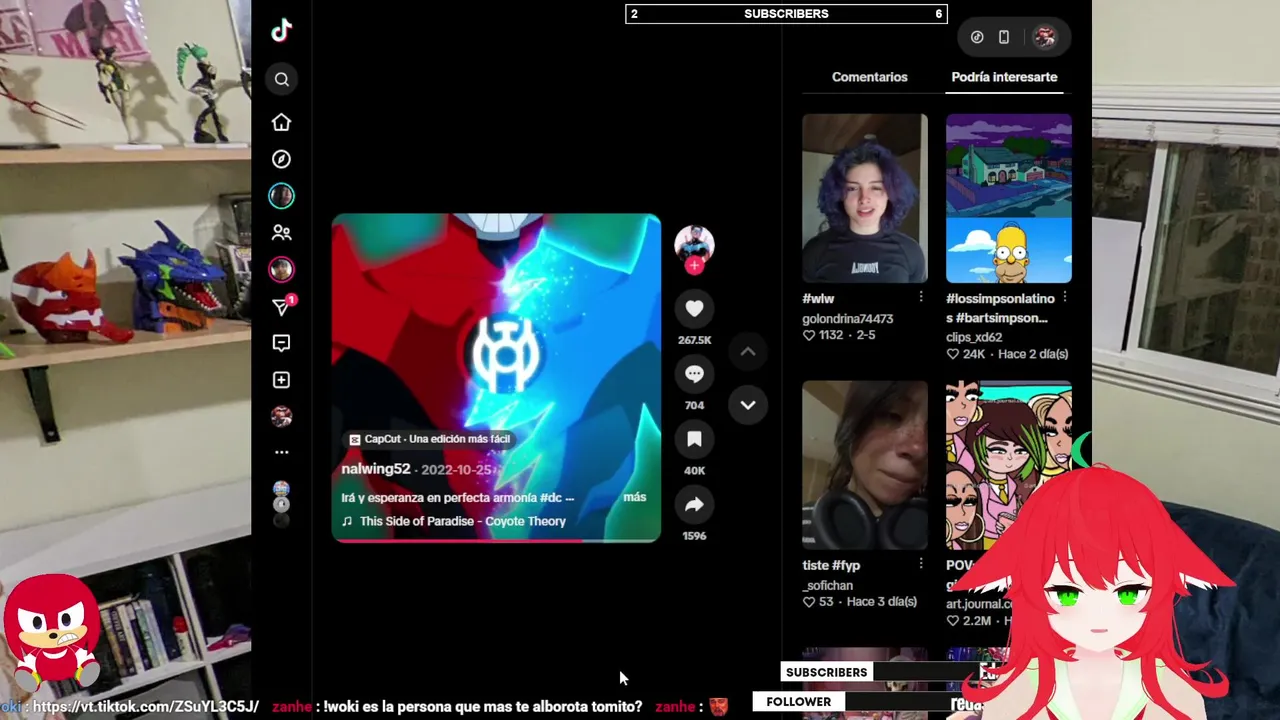Share the video with the arrow icon
This screenshot has width=1280, height=720.
[x=694, y=505]
